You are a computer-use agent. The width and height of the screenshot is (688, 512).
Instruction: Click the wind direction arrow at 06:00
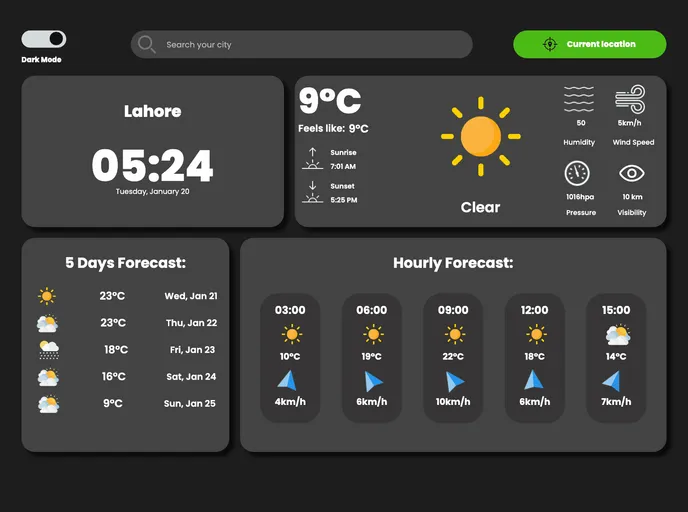click(x=373, y=381)
